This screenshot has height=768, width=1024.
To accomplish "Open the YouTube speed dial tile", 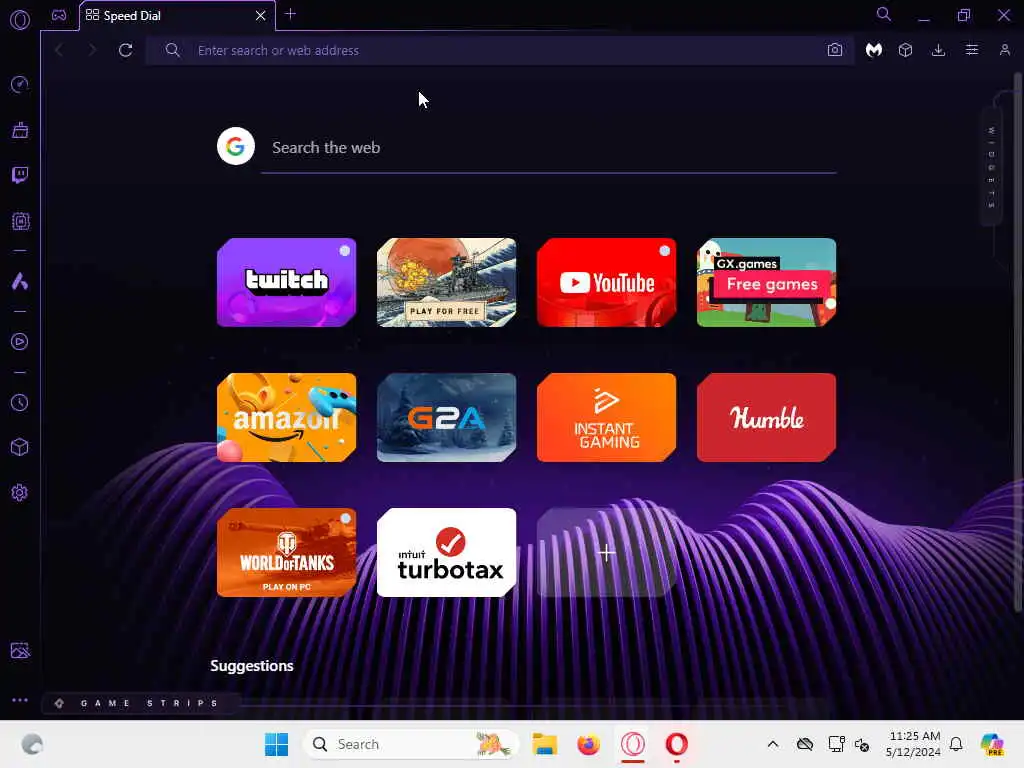I will [x=607, y=282].
